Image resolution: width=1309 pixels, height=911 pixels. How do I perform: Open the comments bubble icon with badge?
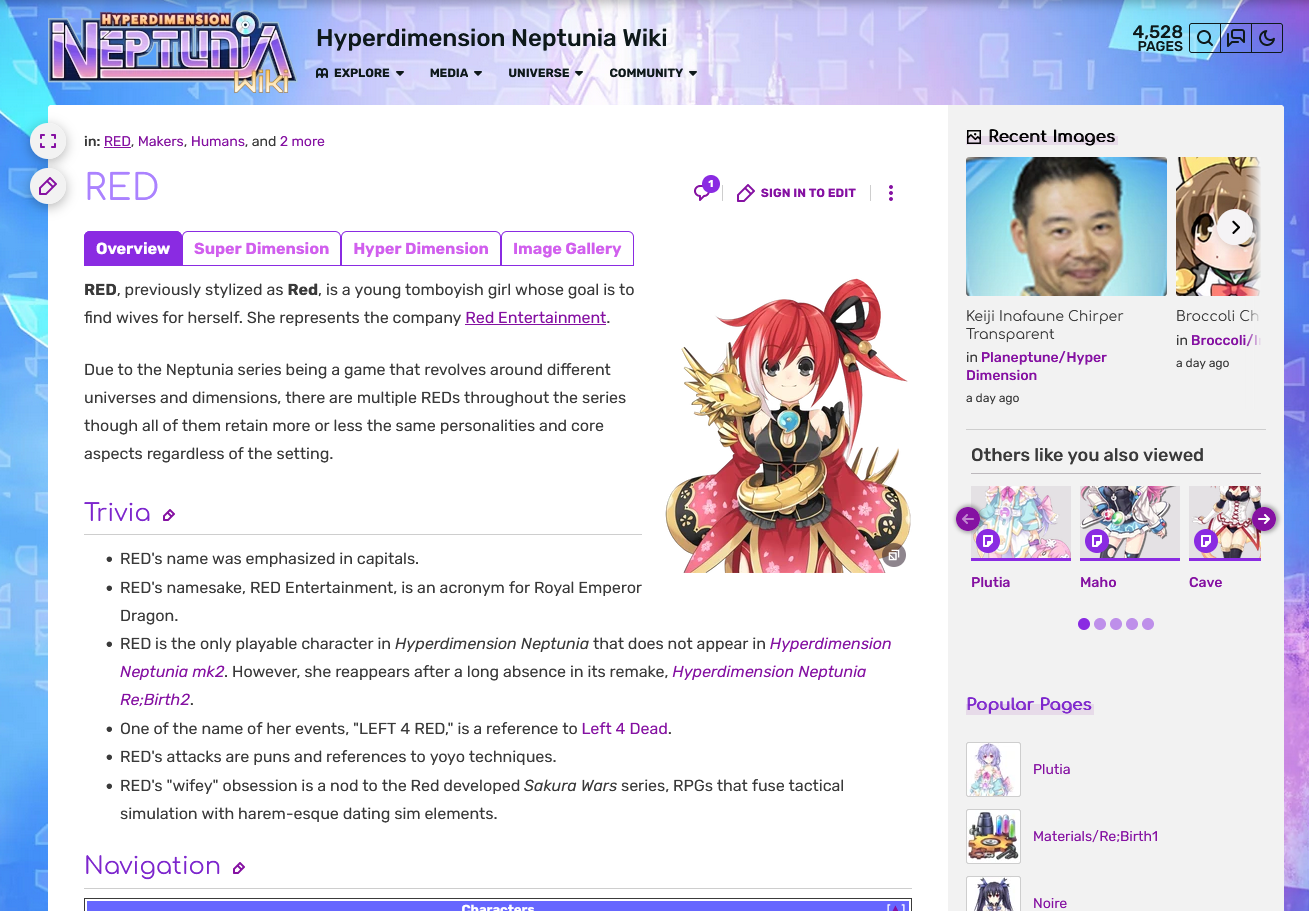[x=704, y=191]
